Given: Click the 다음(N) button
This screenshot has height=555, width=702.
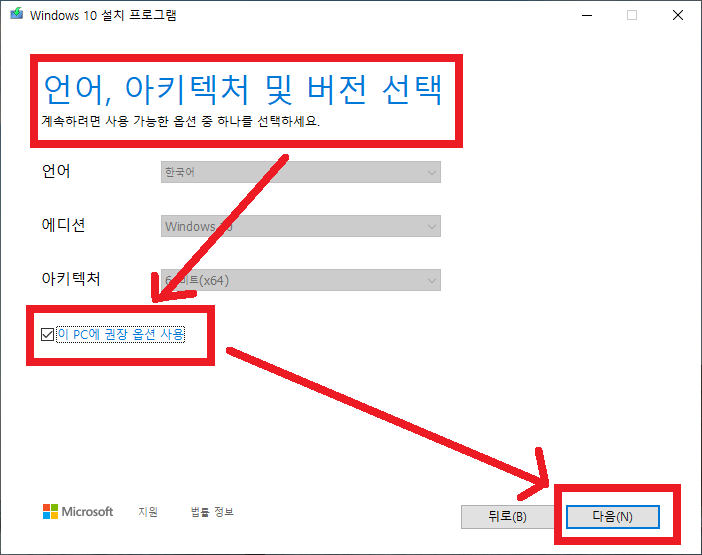Looking at the screenshot, I should [x=612, y=517].
